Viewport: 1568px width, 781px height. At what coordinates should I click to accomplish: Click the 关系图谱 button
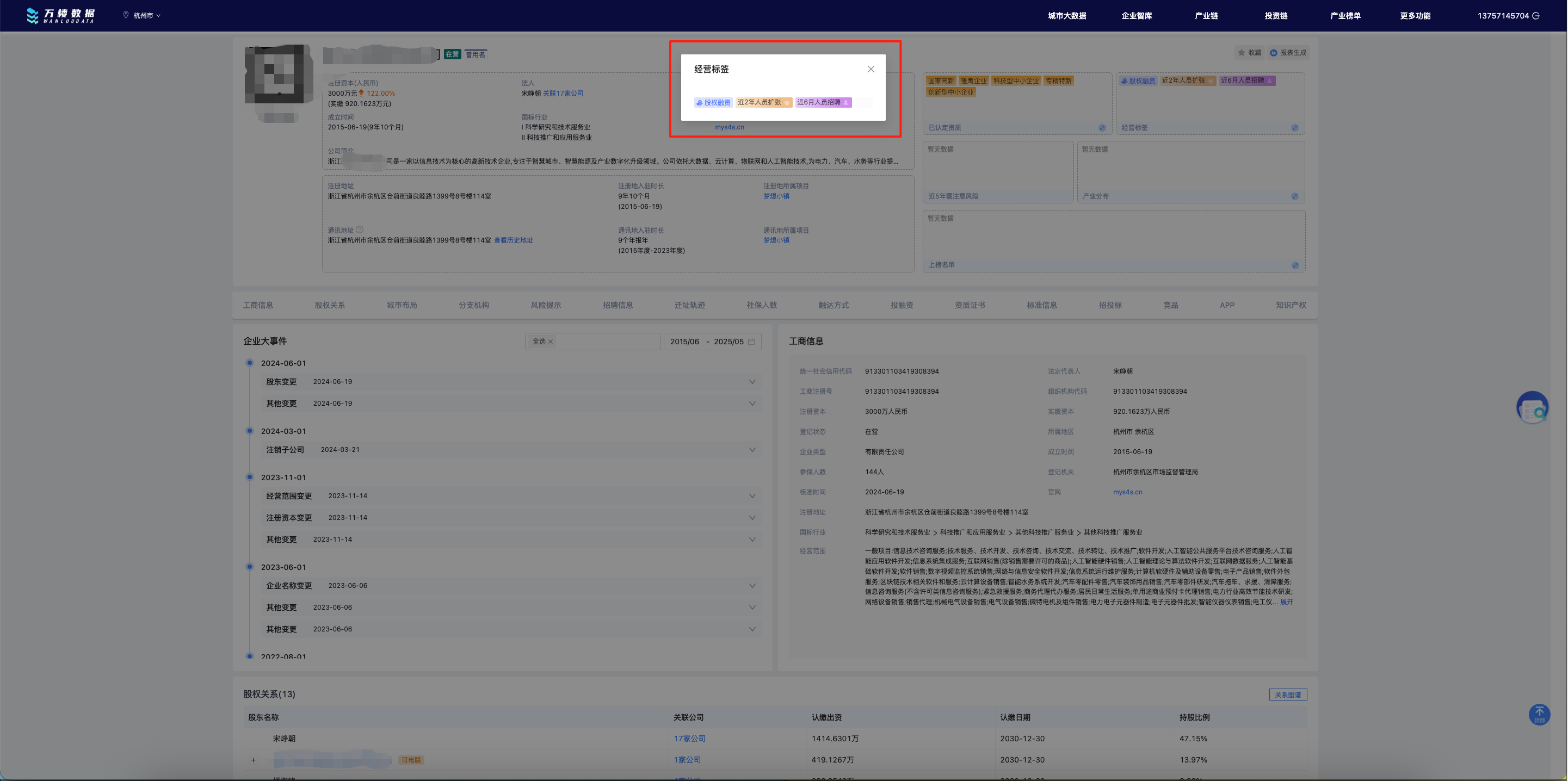1287,695
